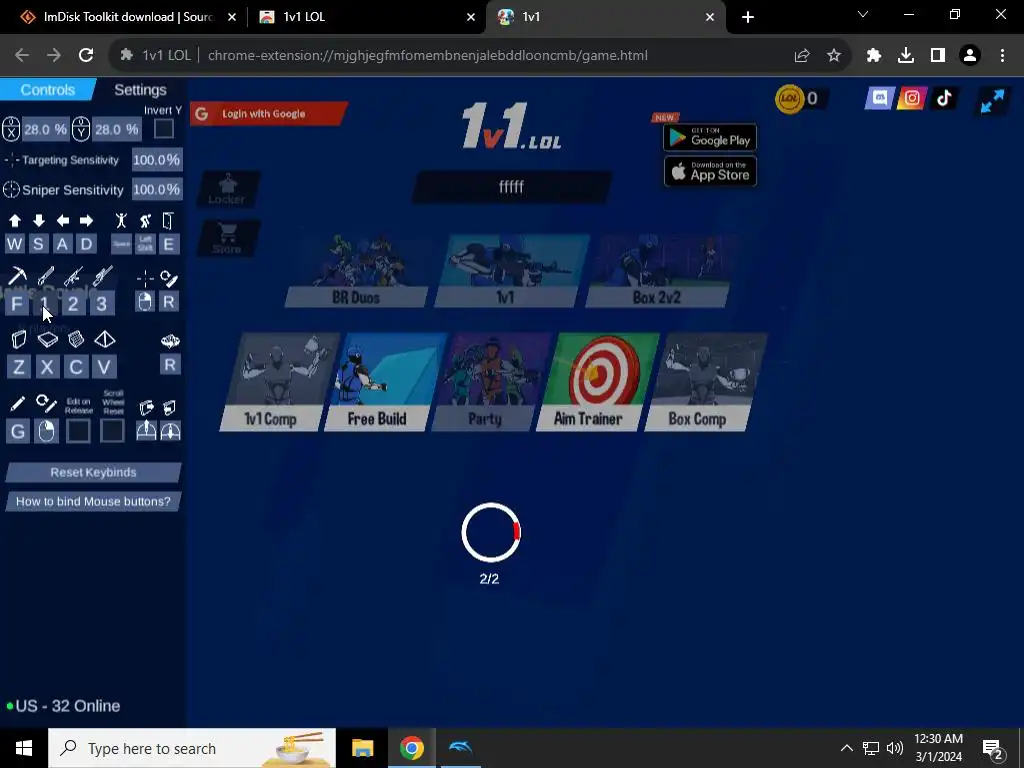1024x768 pixels.
Task: Rebind weapon slot key 2
Action: coord(73,303)
